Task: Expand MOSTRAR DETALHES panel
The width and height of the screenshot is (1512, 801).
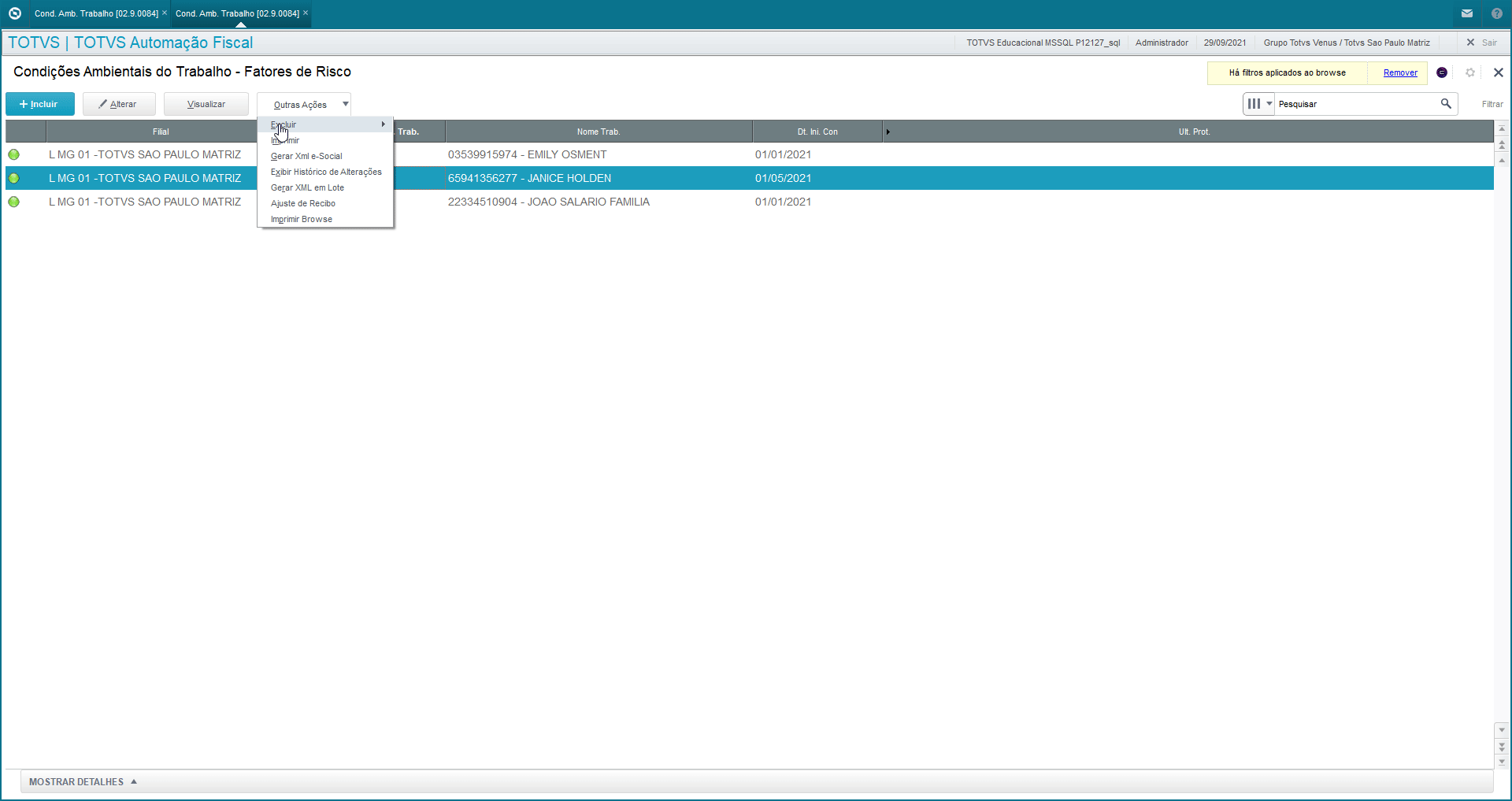Action: click(83, 782)
